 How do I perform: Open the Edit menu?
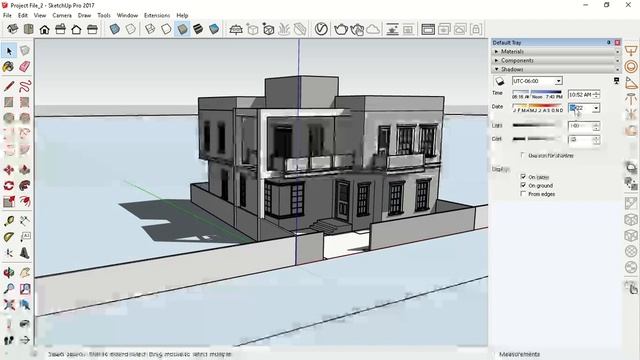click(23, 15)
